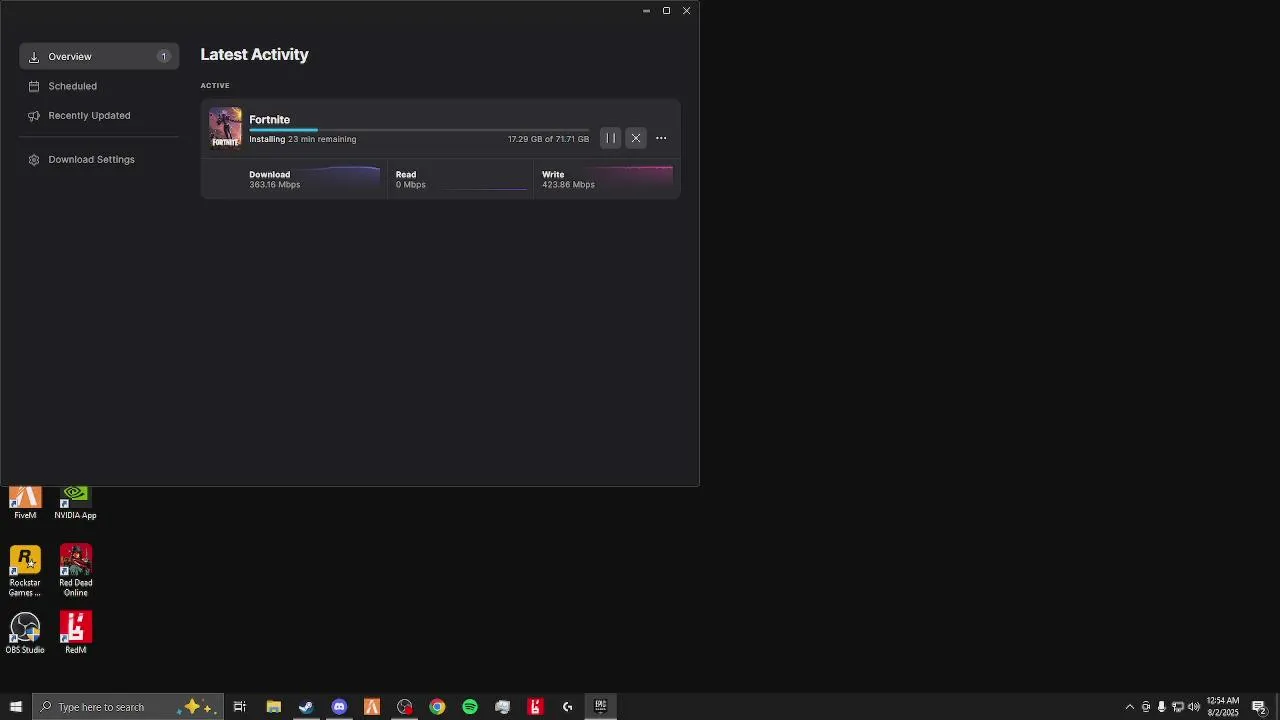Click the Overview download arrow icon
The height and width of the screenshot is (720, 1280).
(x=34, y=57)
